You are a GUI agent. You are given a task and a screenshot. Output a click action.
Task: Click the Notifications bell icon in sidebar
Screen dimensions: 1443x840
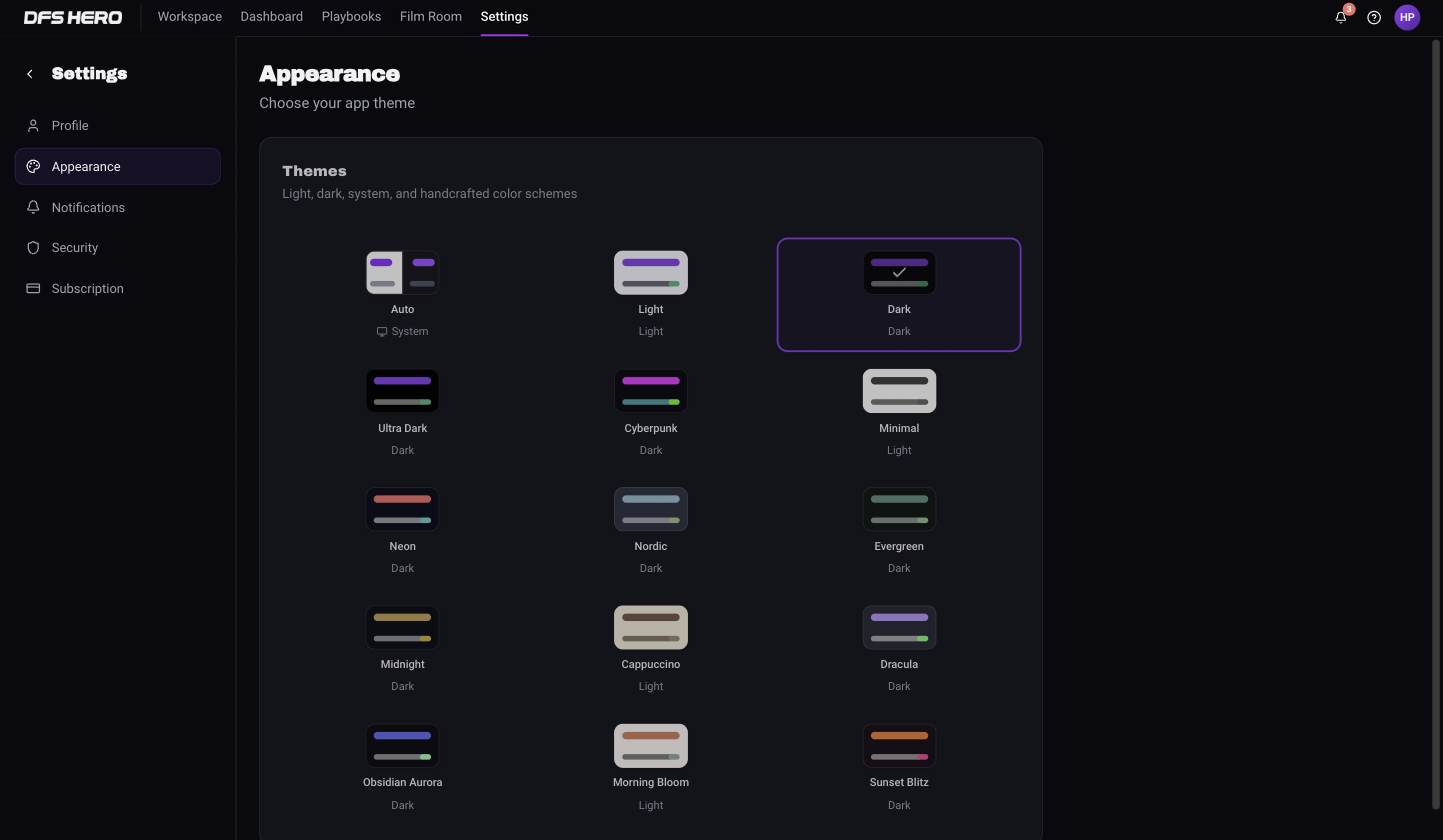[x=33, y=207]
